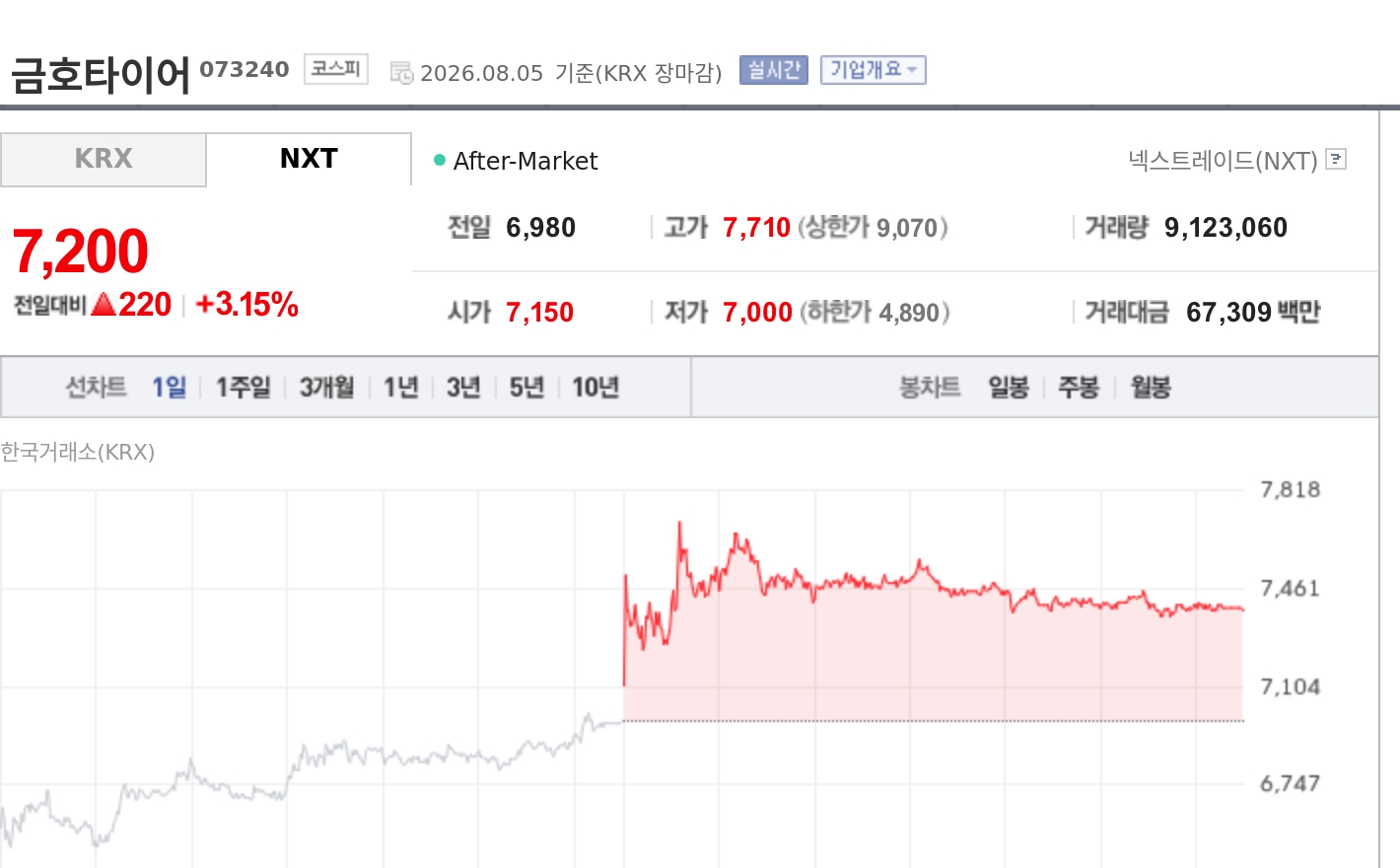This screenshot has width=1400, height=868.
Task: Select the 3개월 line chart period
Action: 326,387
